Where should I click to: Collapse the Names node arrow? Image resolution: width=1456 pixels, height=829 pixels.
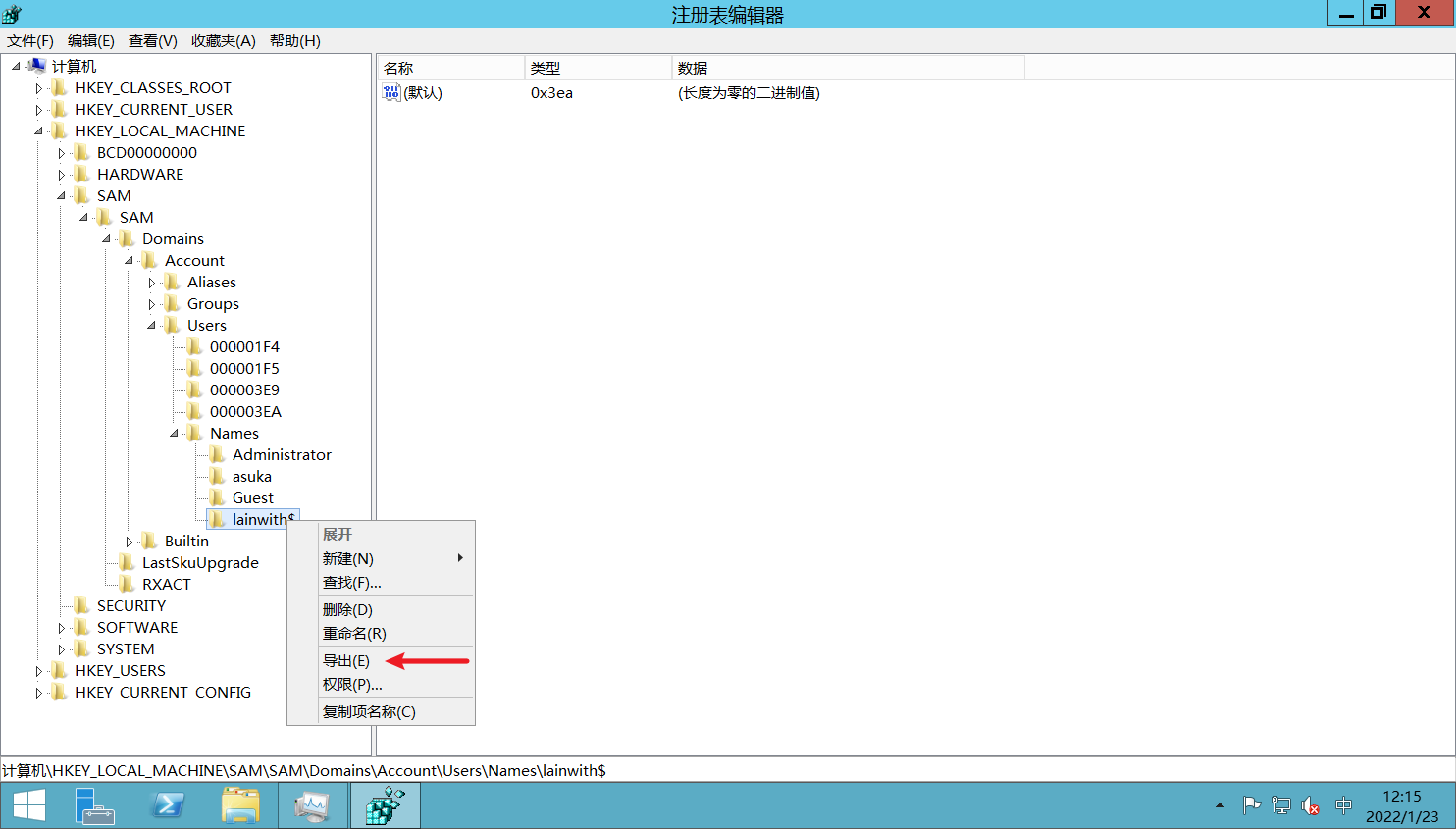click(174, 433)
